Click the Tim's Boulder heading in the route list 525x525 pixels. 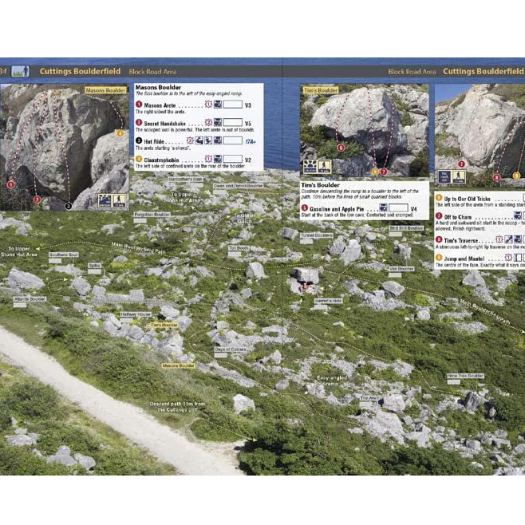tap(320, 185)
